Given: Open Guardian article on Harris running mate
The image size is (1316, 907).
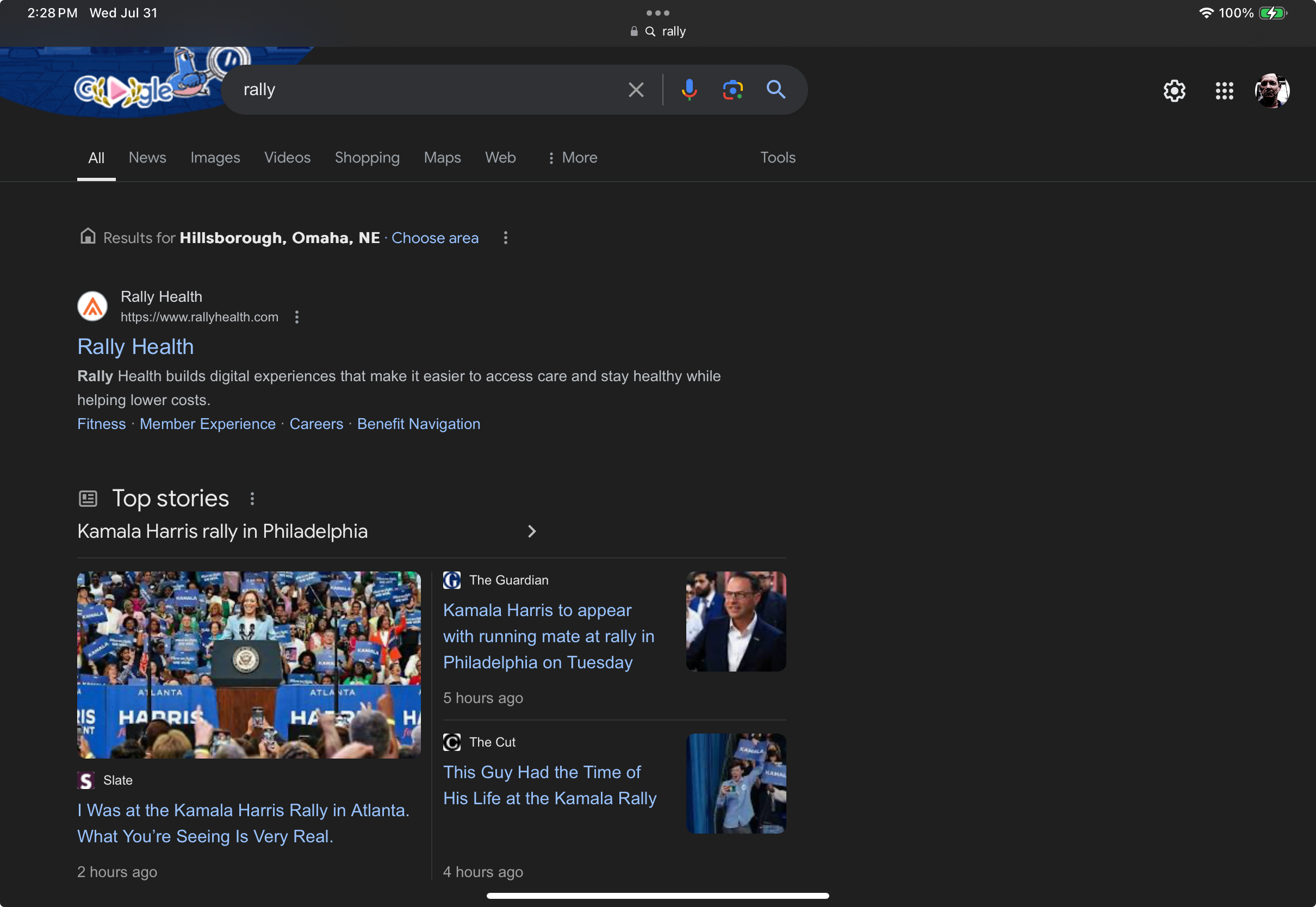Looking at the screenshot, I should coord(548,636).
